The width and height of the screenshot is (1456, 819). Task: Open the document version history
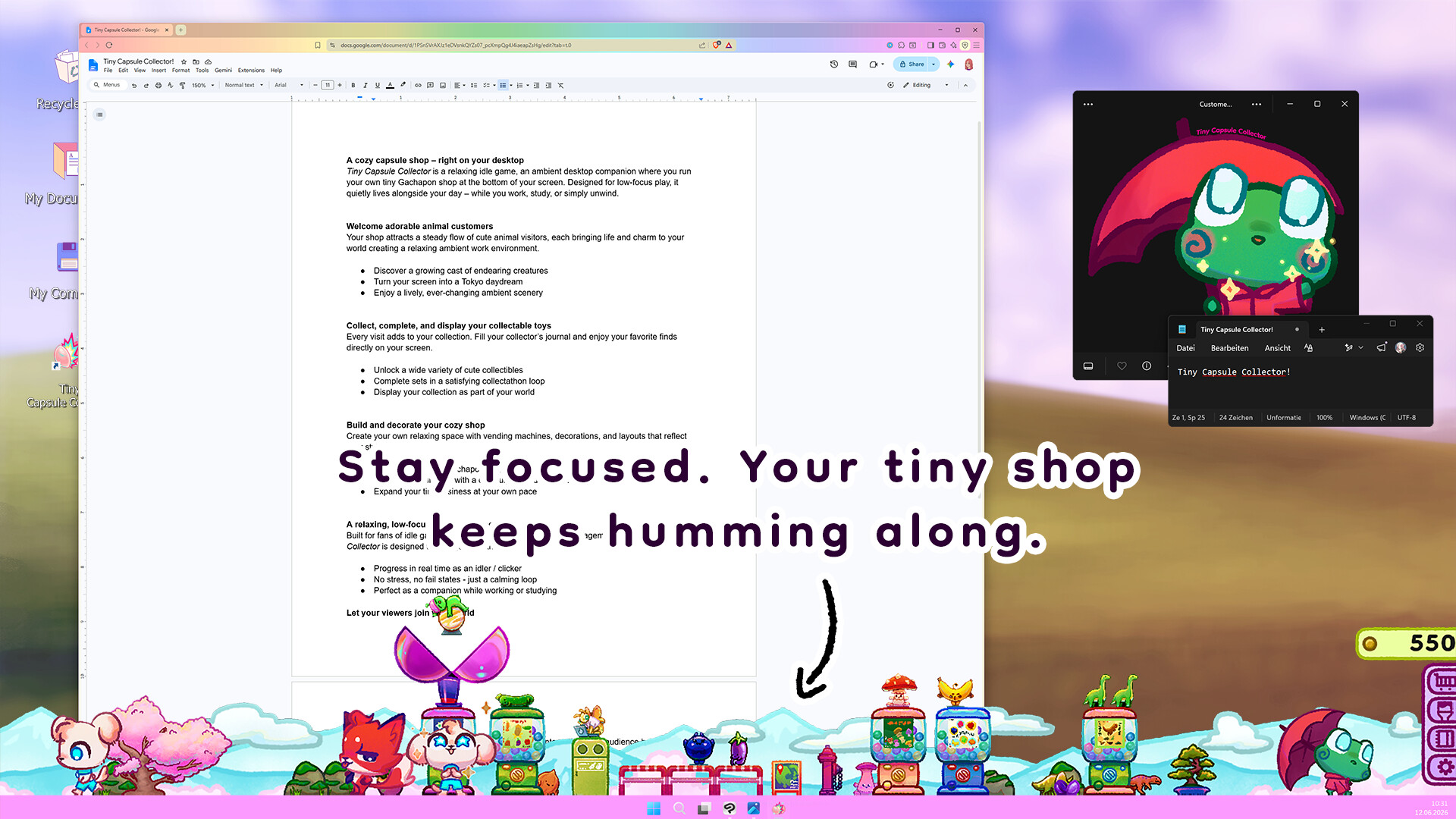pos(834,64)
